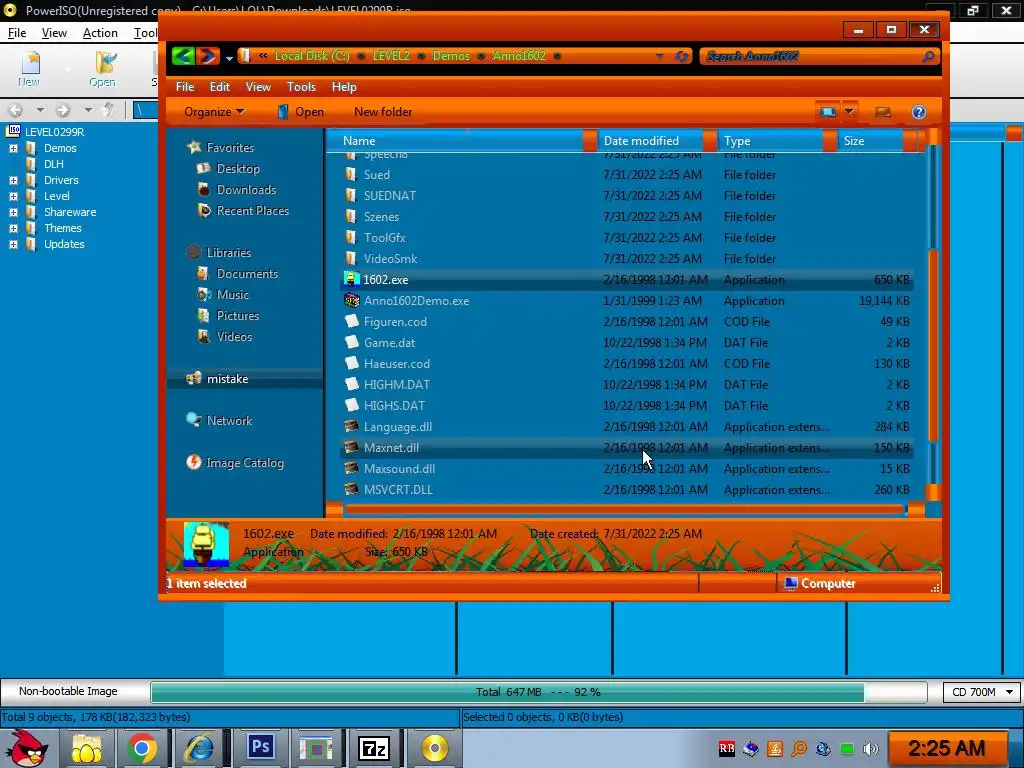Click PowerISO New toolbar icon

tap(29, 69)
